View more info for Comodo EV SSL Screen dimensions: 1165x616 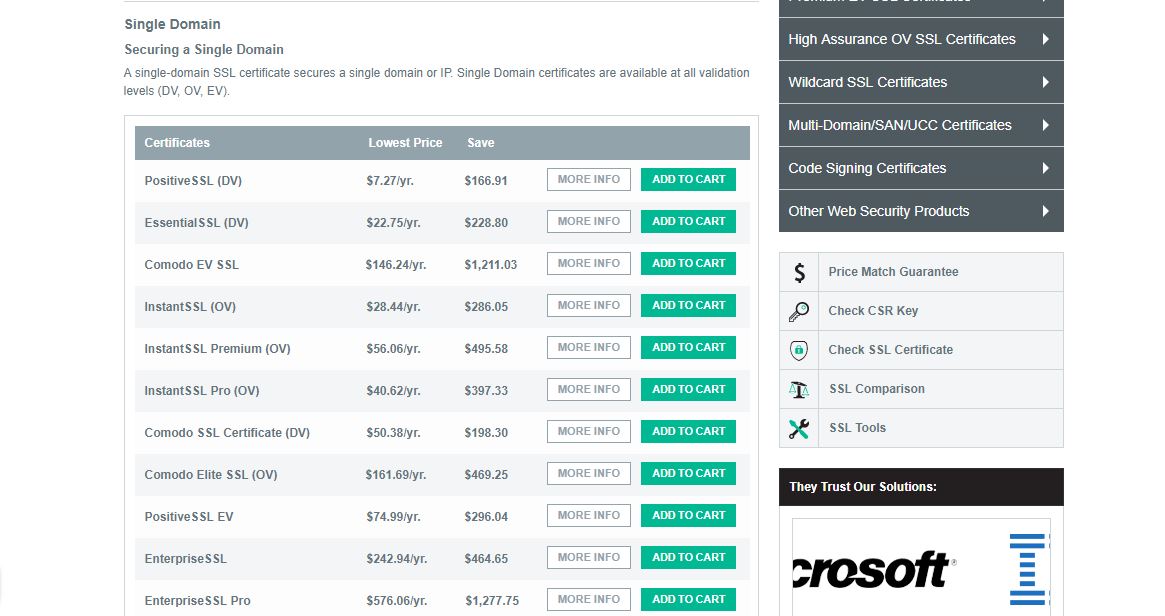coord(588,263)
